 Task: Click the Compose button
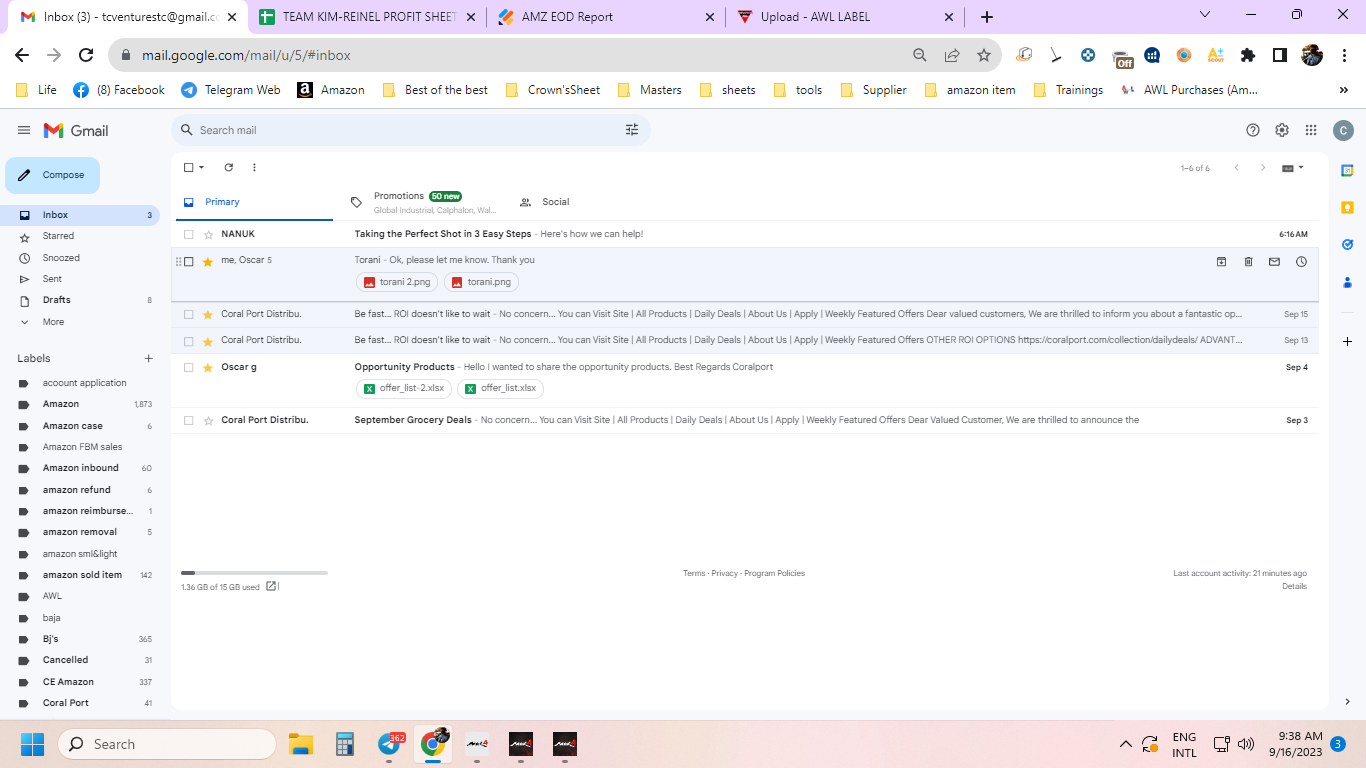point(53,175)
